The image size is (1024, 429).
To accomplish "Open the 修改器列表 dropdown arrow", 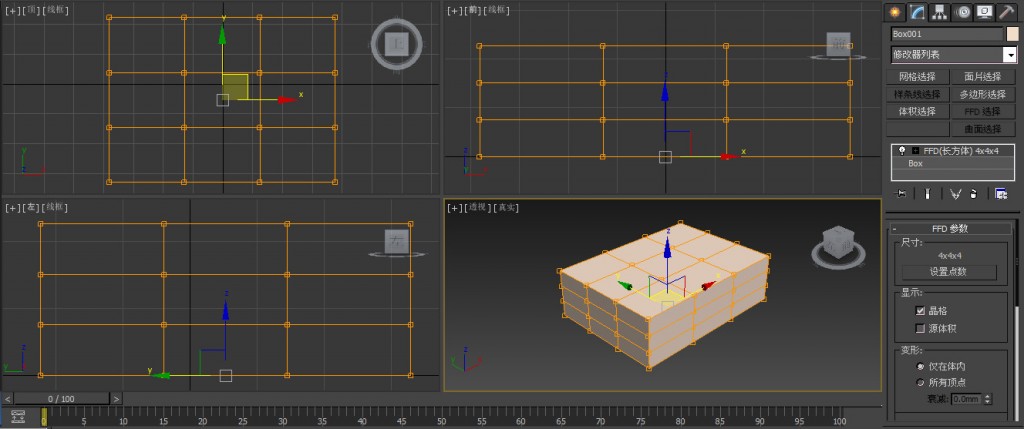I will point(1010,55).
